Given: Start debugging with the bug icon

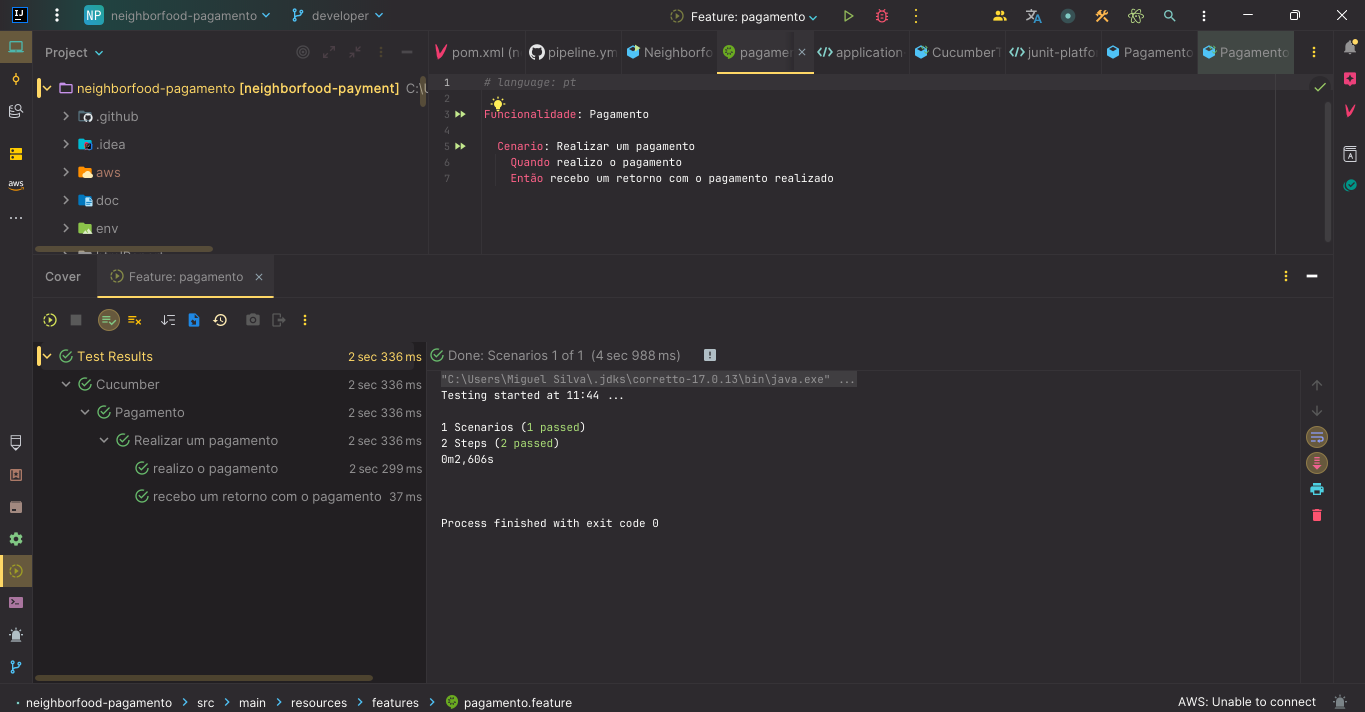Looking at the screenshot, I should coord(881,16).
